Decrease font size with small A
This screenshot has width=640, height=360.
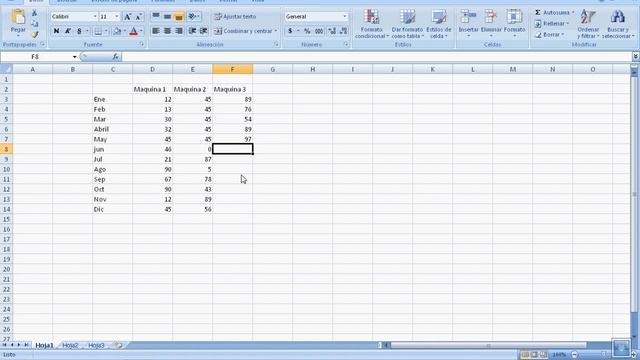click(x=139, y=17)
